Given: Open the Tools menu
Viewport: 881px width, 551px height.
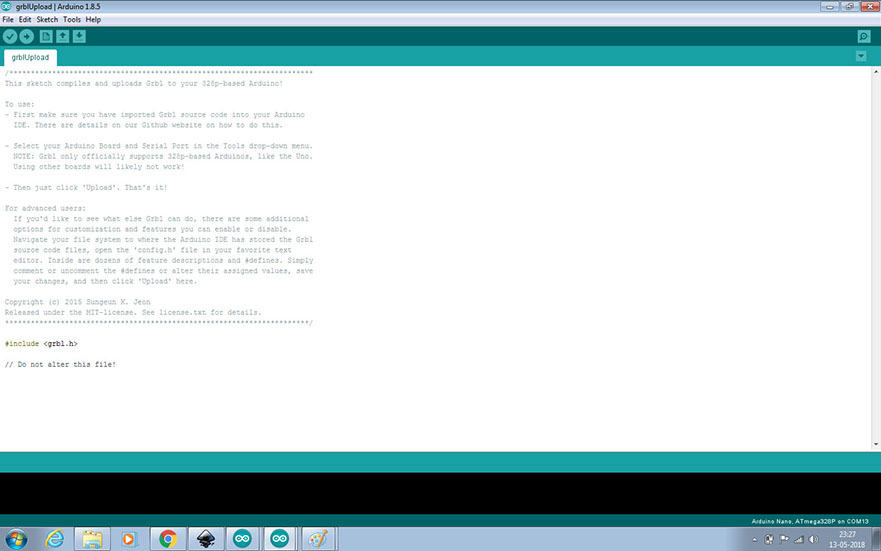Looking at the screenshot, I should click(x=72, y=20).
